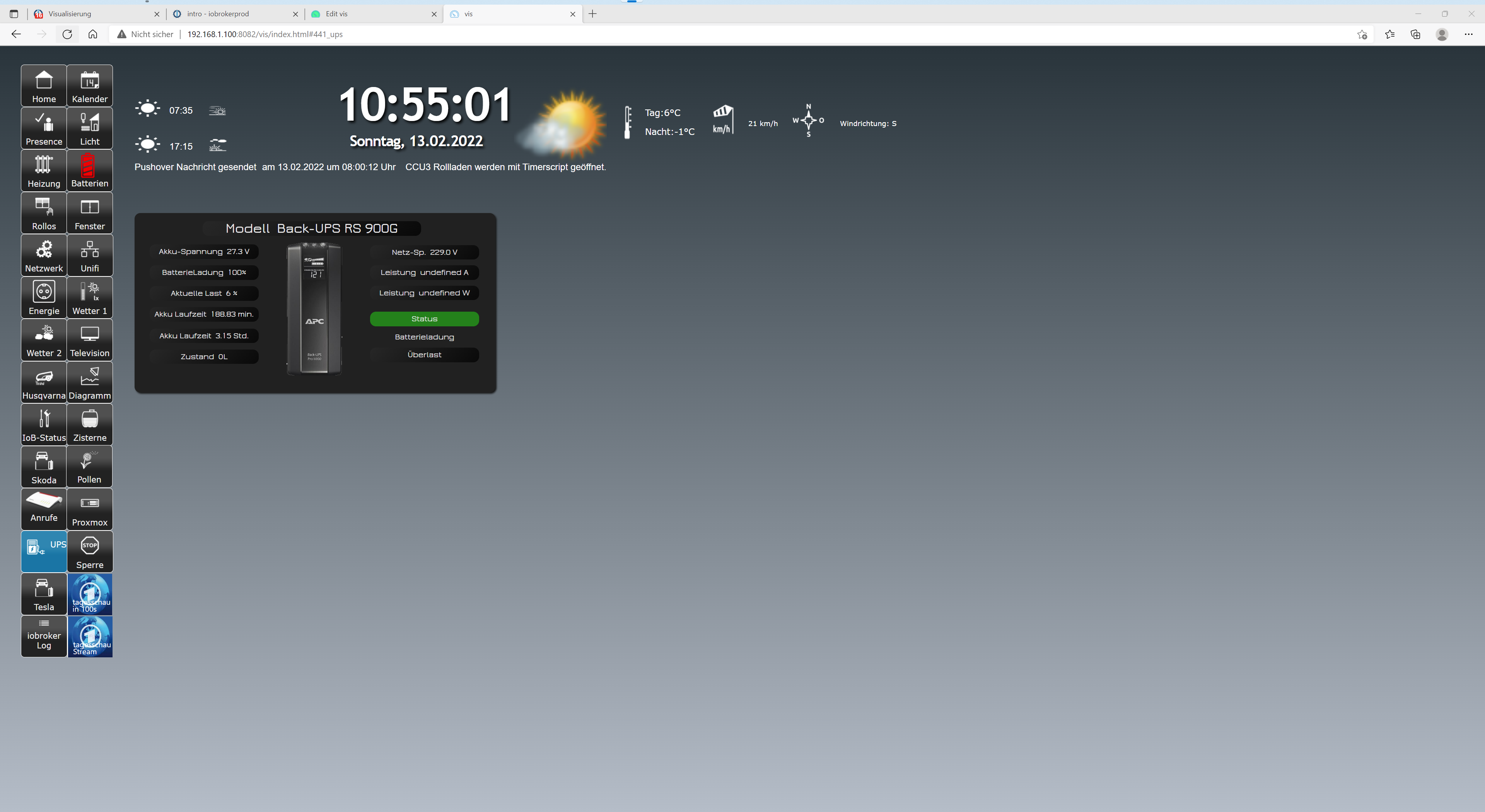
Task: Reload the page with refresh button
Action: click(x=67, y=34)
